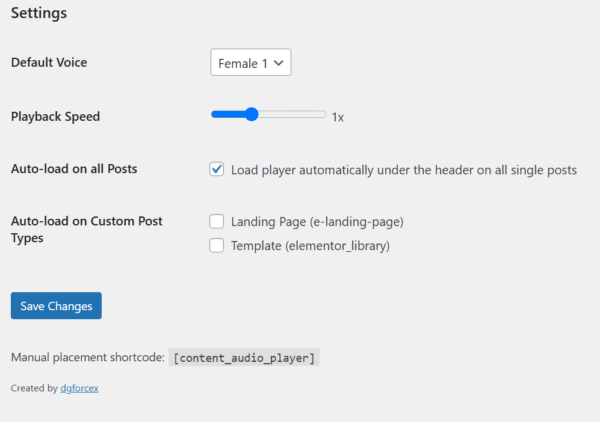The height and width of the screenshot is (422, 600).
Task: Click the 'Auto-load on all Posts' row label
Action: (74, 169)
